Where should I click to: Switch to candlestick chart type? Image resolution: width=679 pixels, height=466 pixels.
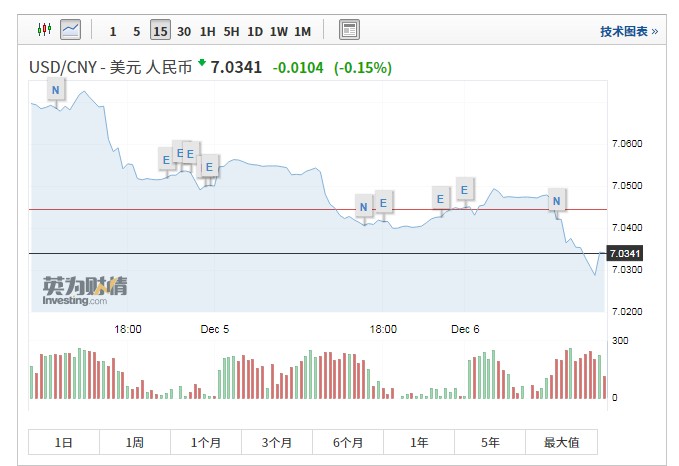(43, 30)
